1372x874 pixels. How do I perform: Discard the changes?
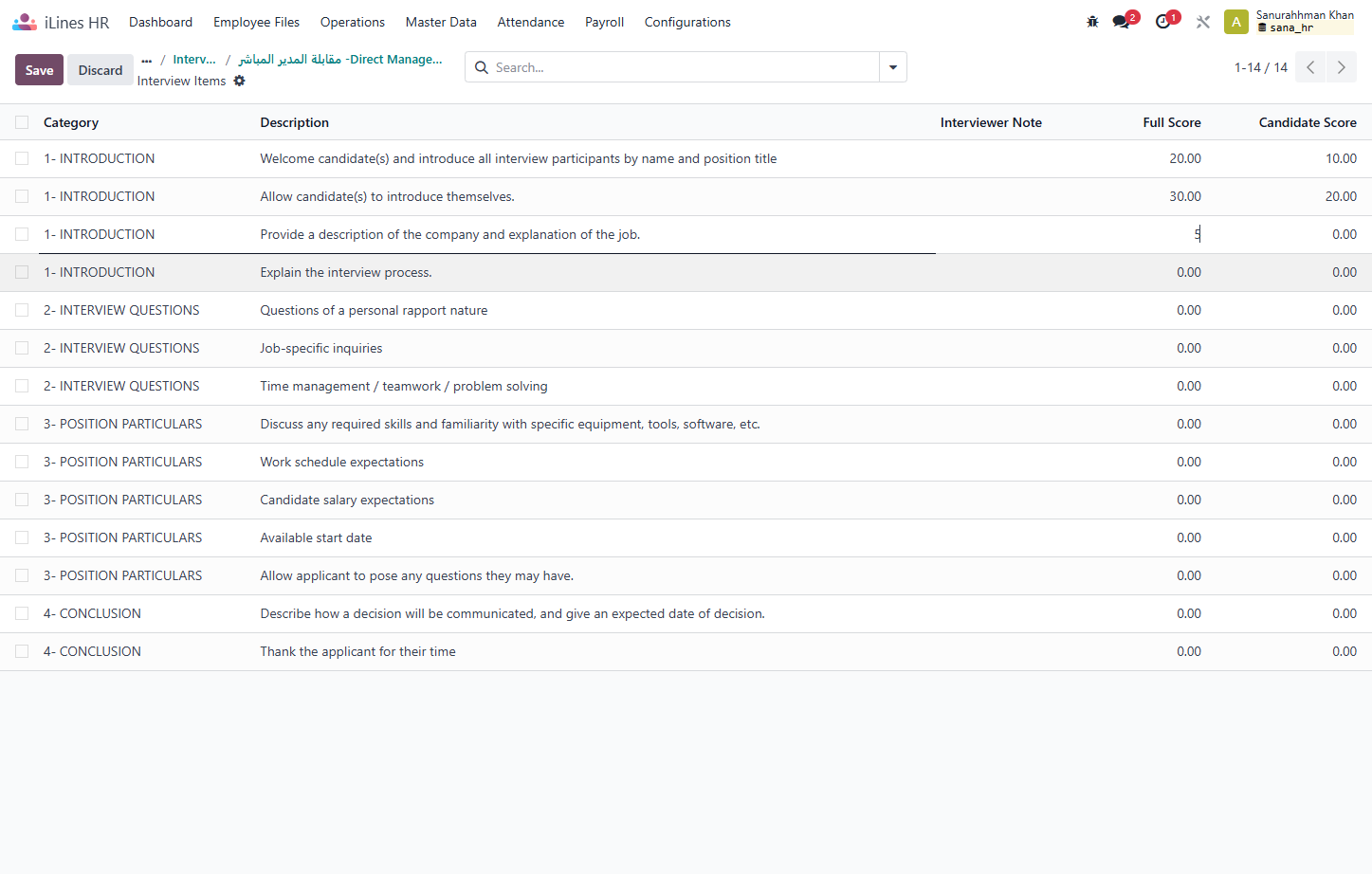[101, 70]
